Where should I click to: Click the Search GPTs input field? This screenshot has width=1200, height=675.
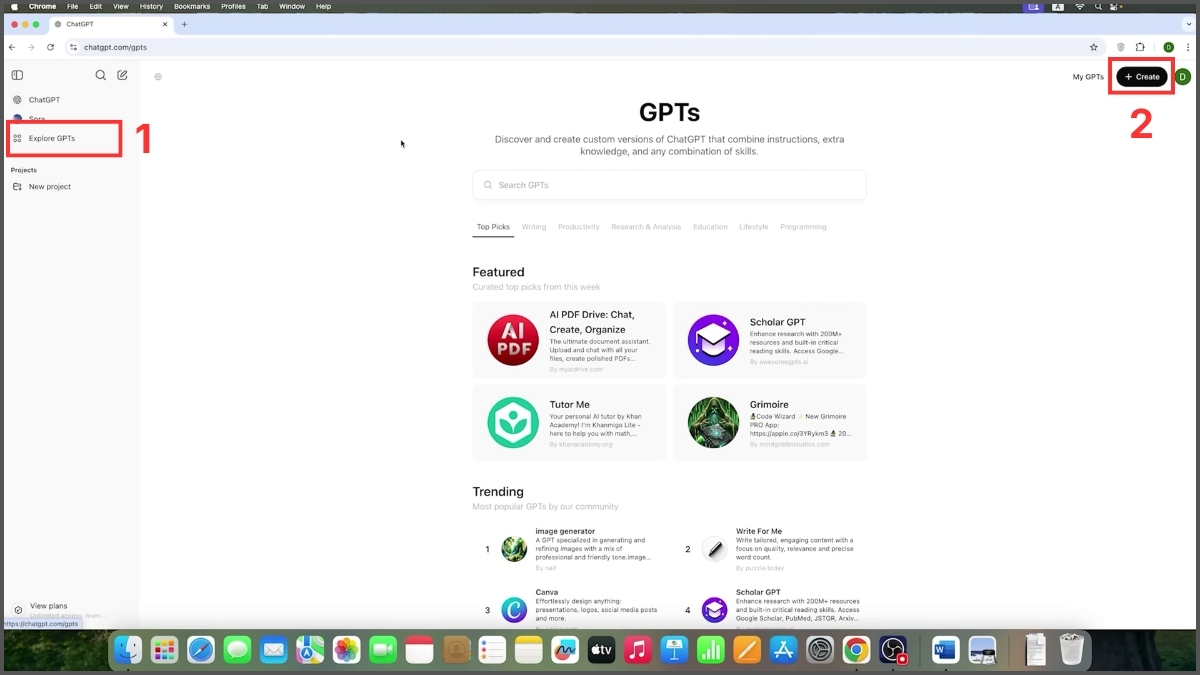tap(669, 185)
